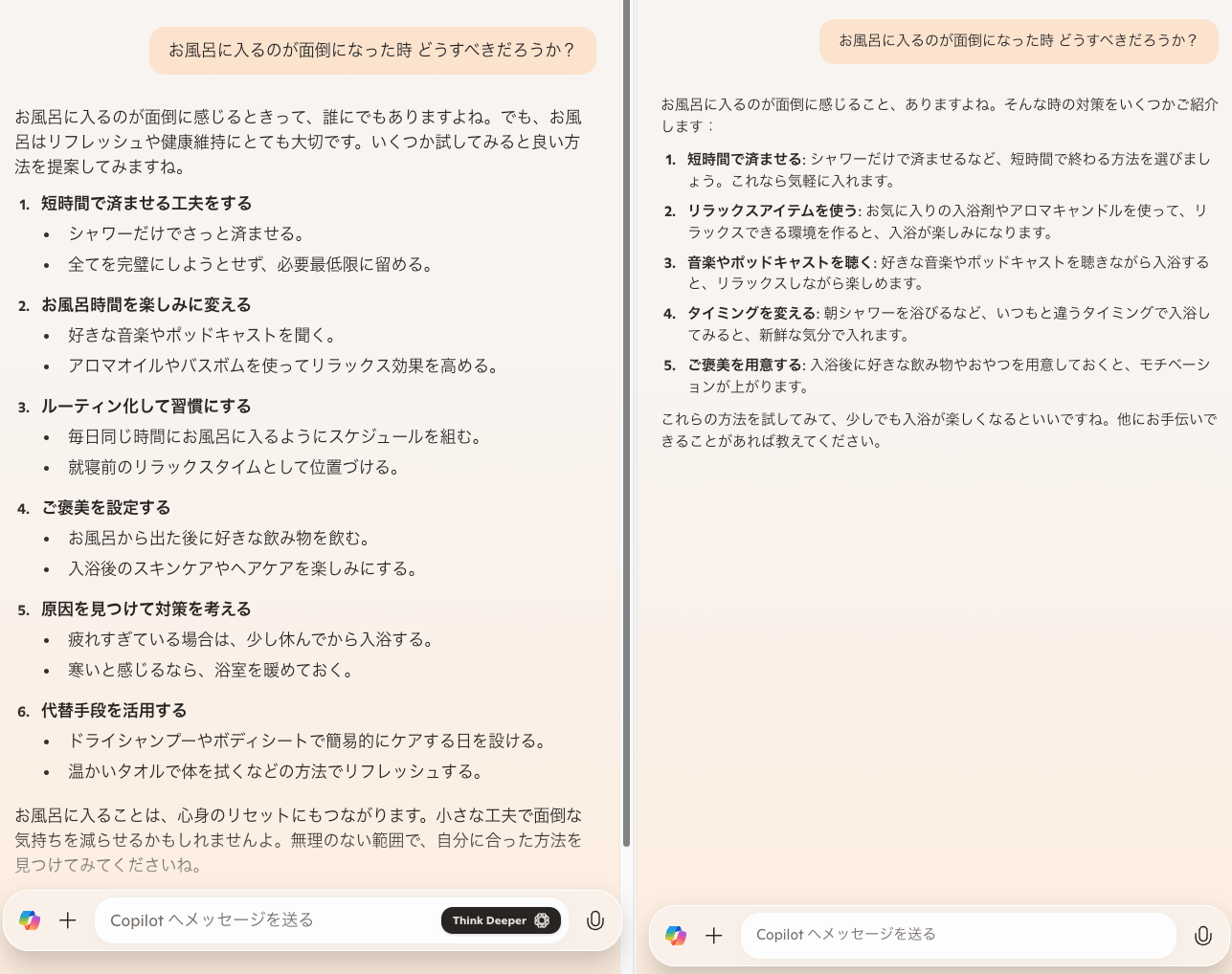
Task: Click bullet '温かいタオルで体を拭くなどの方法でリフレッシュする。'
Action: click(x=276, y=771)
